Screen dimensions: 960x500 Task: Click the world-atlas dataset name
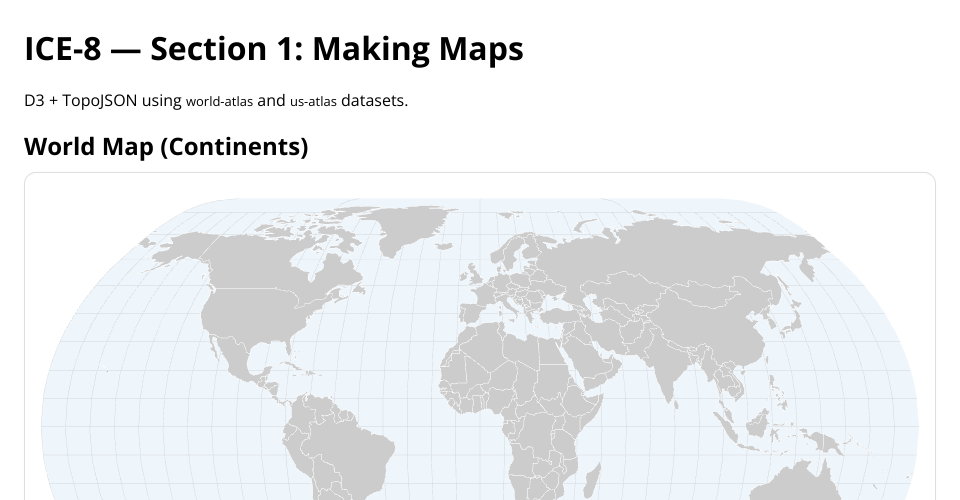(x=219, y=101)
